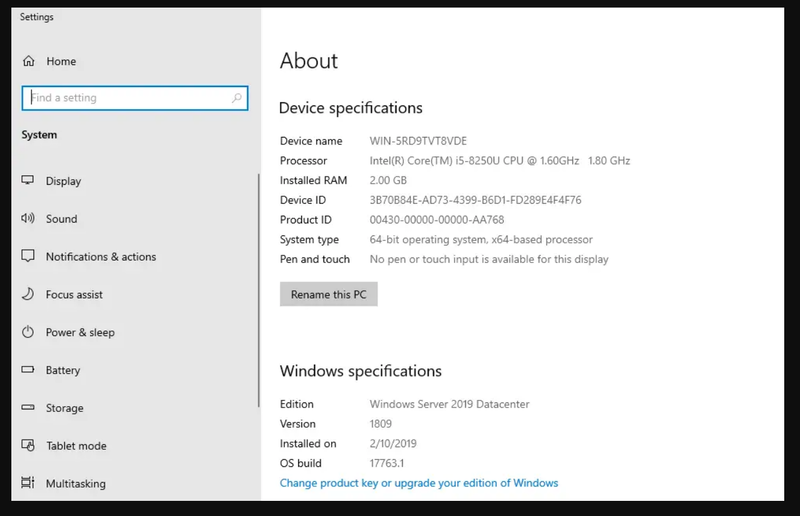The height and width of the screenshot is (516, 800).
Task: Click the Installed on label
Action: click(x=308, y=444)
